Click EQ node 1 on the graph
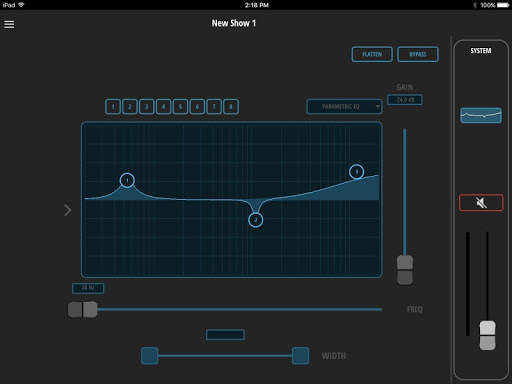Viewport: 512px width, 384px height. 127,180
